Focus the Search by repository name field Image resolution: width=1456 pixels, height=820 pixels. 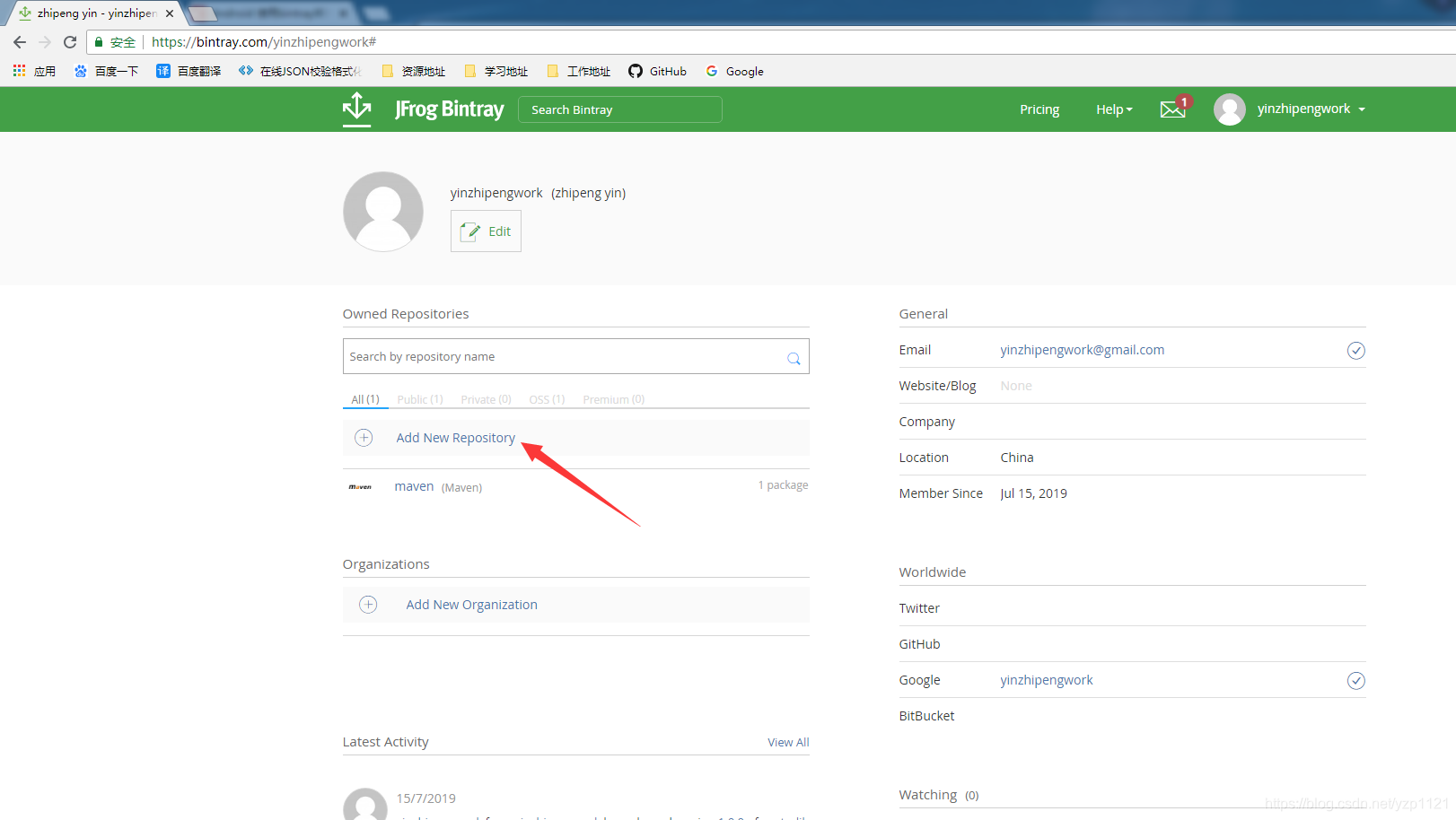click(575, 356)
